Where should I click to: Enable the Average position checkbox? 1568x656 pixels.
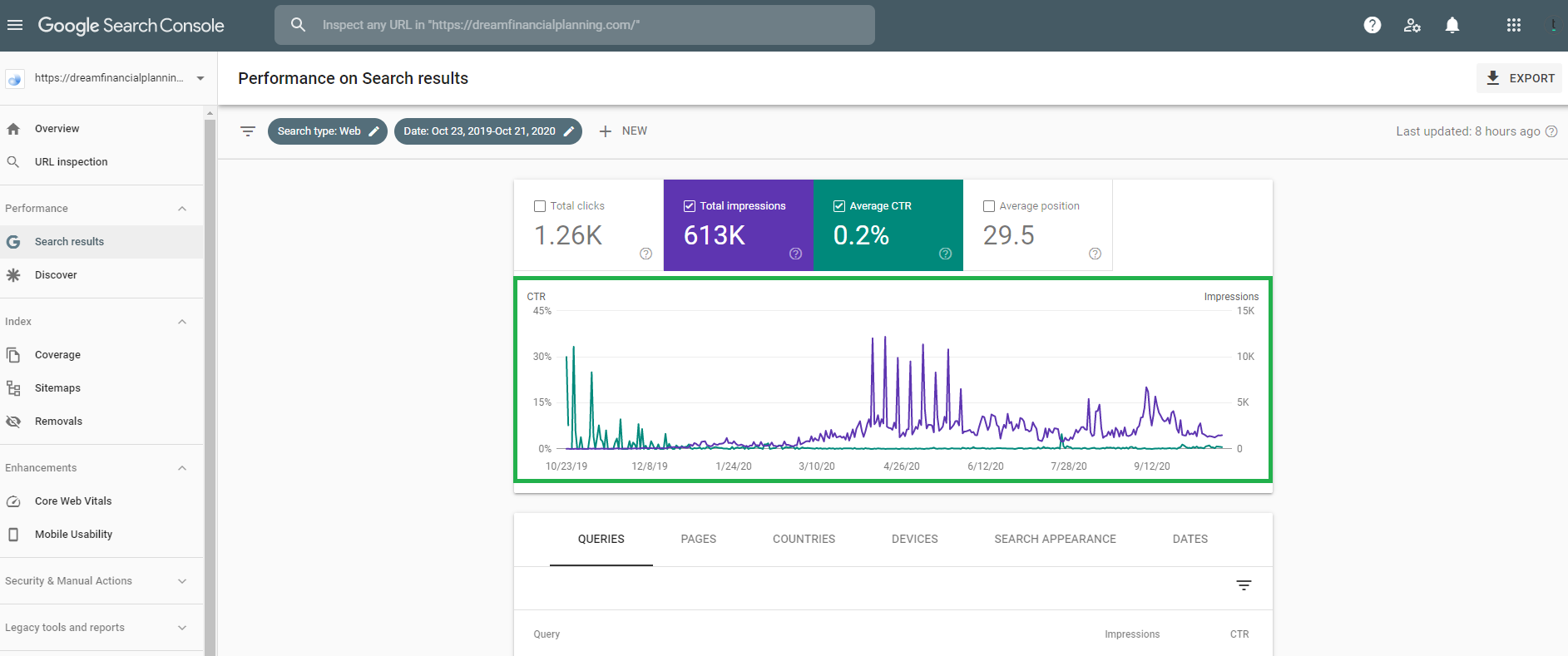click(x=989, y=206)
